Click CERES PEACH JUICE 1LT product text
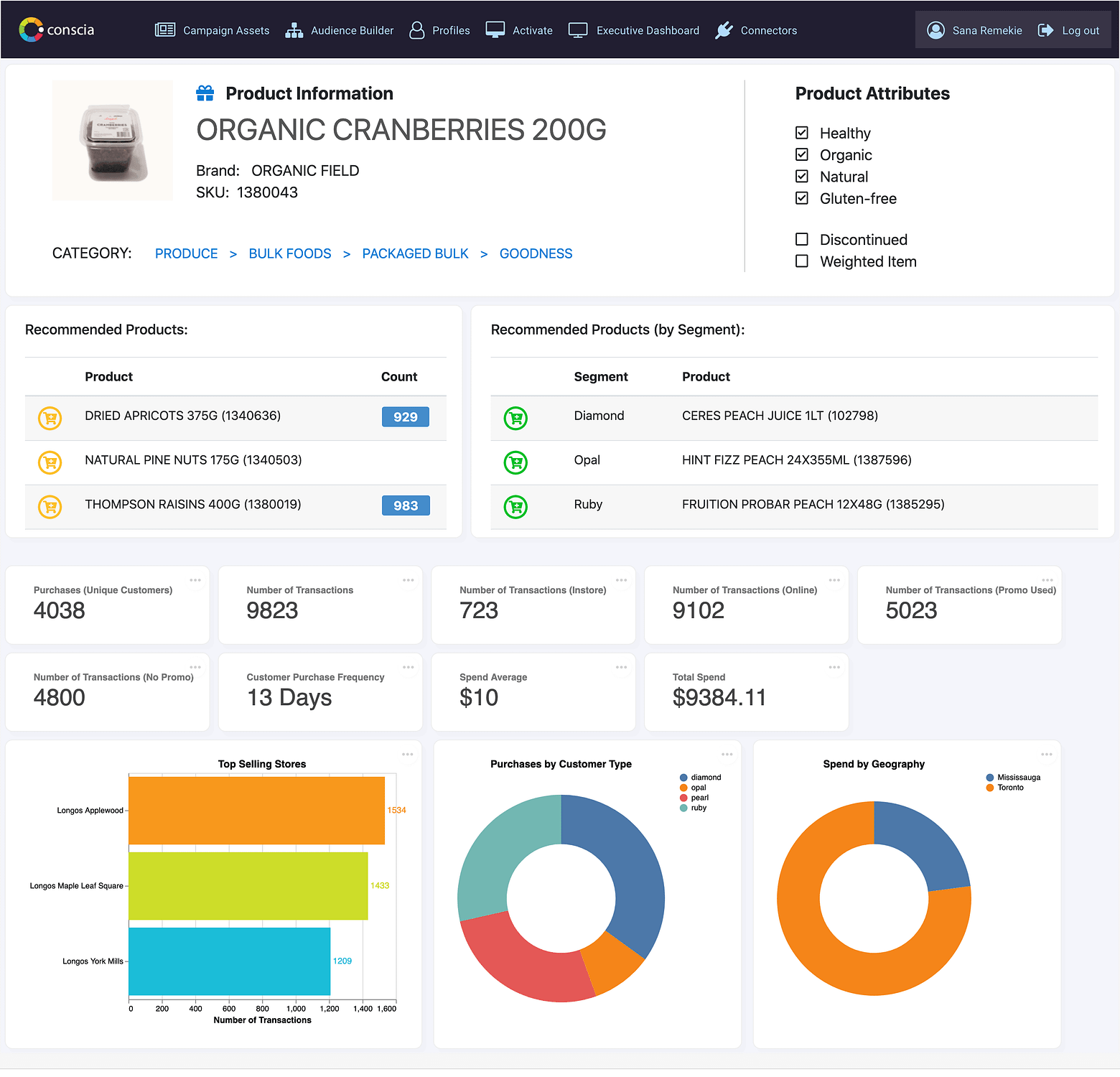The width and height of the screenshot is (1120, 1077). 780,416
